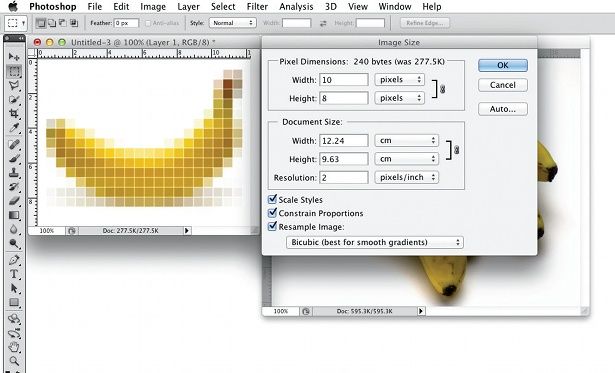Screen dimensions: 615x373
Task: Select the Eyedropper tool
Action: pyautogui.click(x=14, y=128)
